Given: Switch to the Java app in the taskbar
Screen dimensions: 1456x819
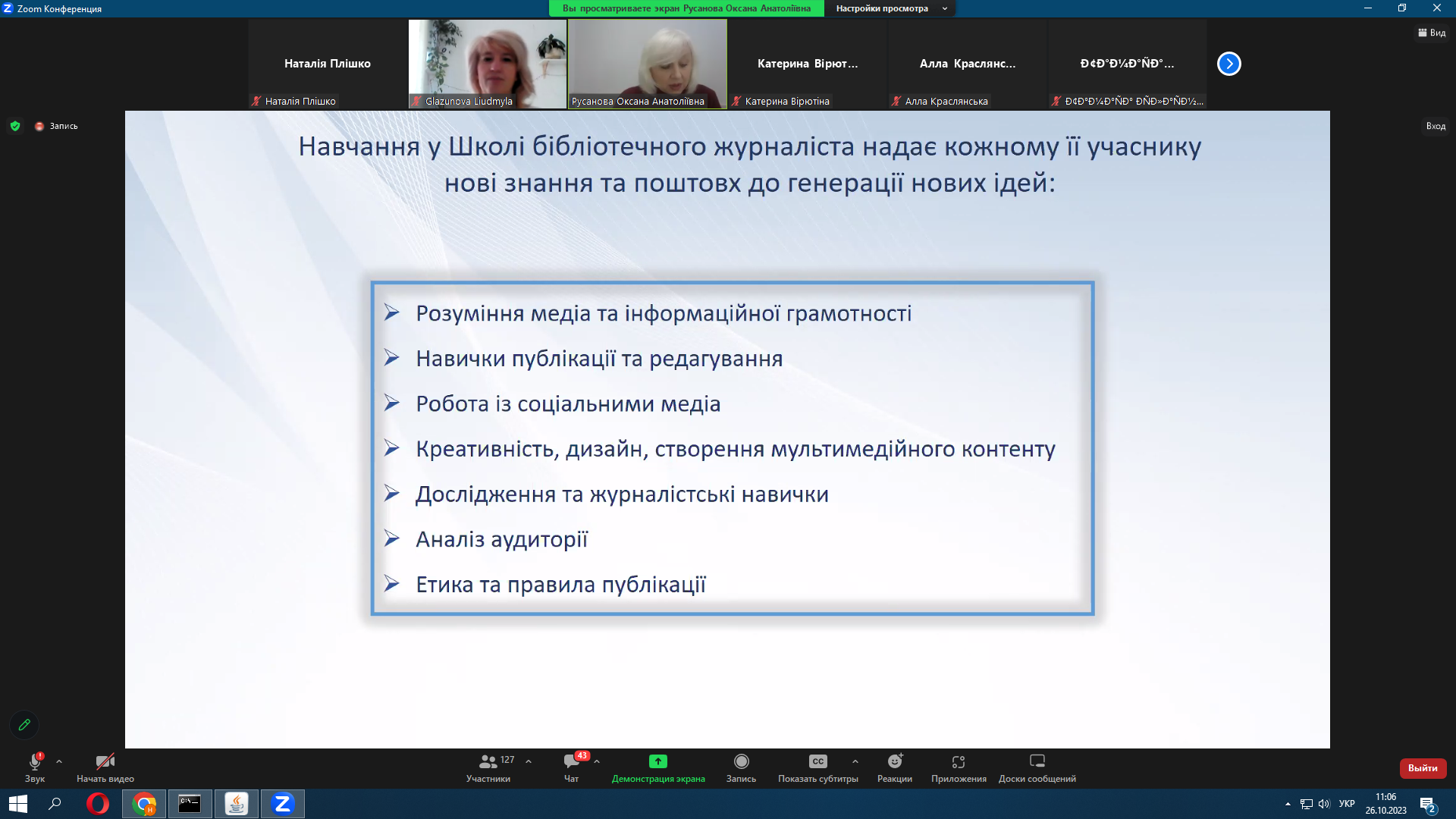Looking at the screenshot, I should pos(237,804).
